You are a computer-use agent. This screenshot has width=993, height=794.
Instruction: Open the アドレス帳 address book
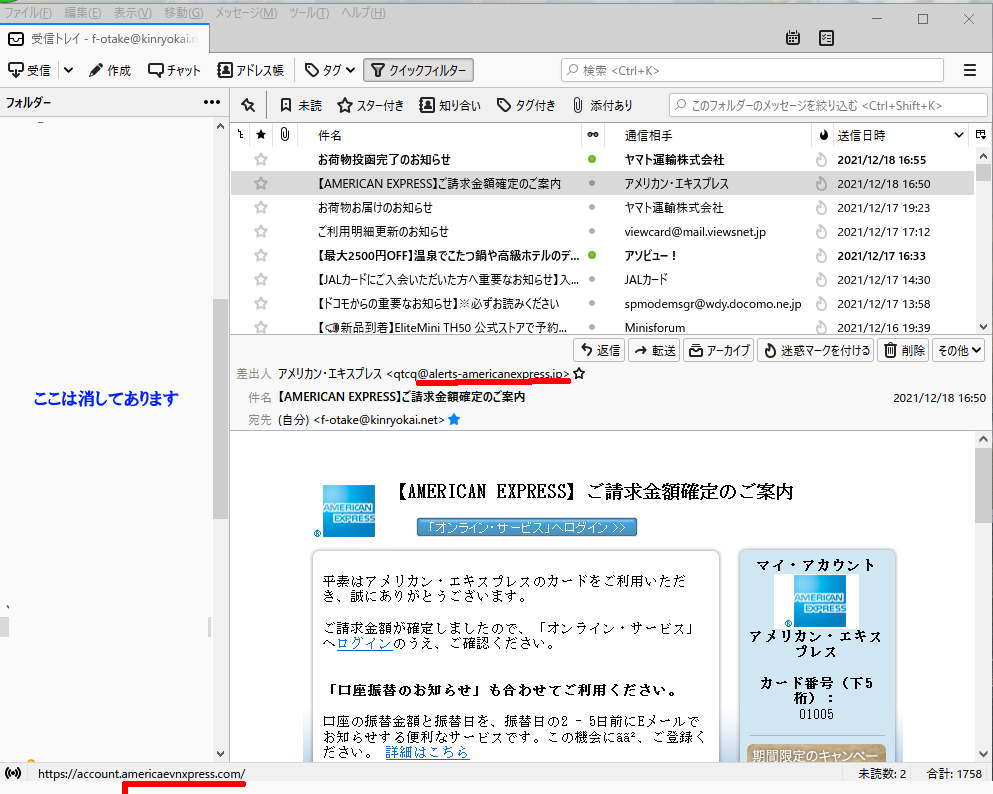250,70
